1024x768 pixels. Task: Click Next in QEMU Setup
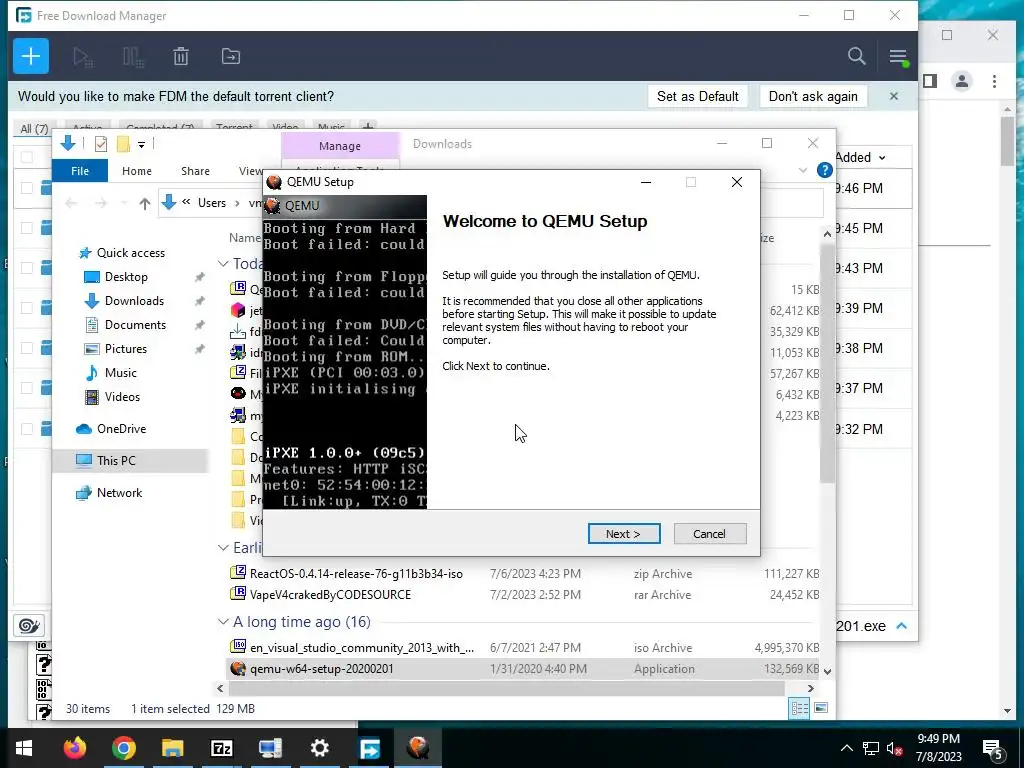pyautogui.click(x=624, y=534)
